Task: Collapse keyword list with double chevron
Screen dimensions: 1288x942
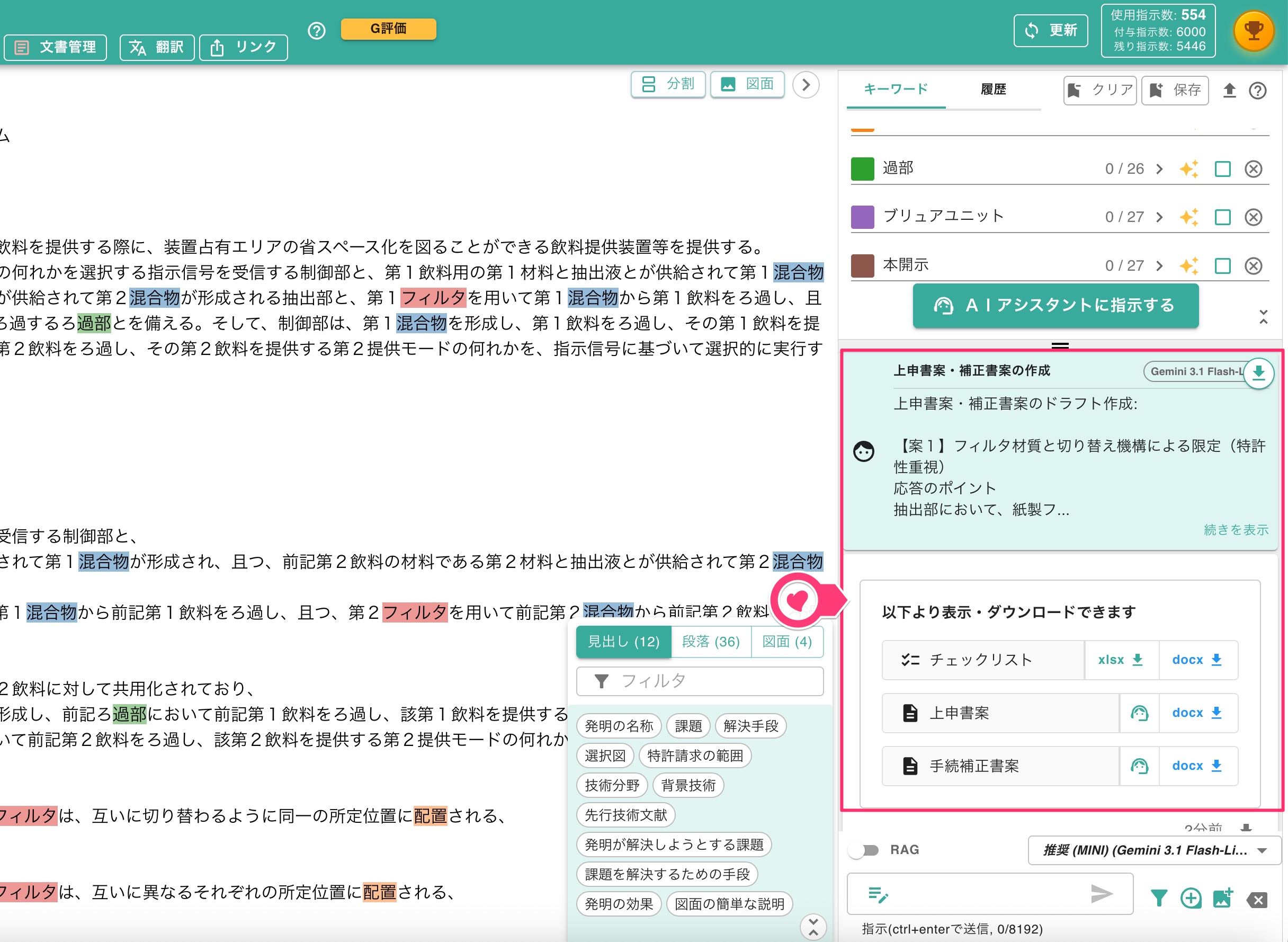Action: click(1264, 317)
